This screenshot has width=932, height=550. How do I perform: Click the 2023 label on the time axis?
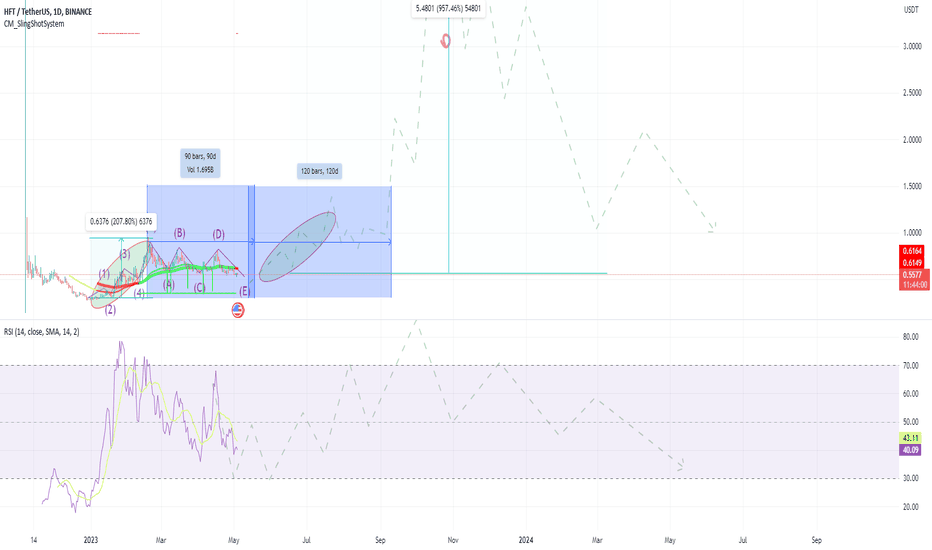91,540
